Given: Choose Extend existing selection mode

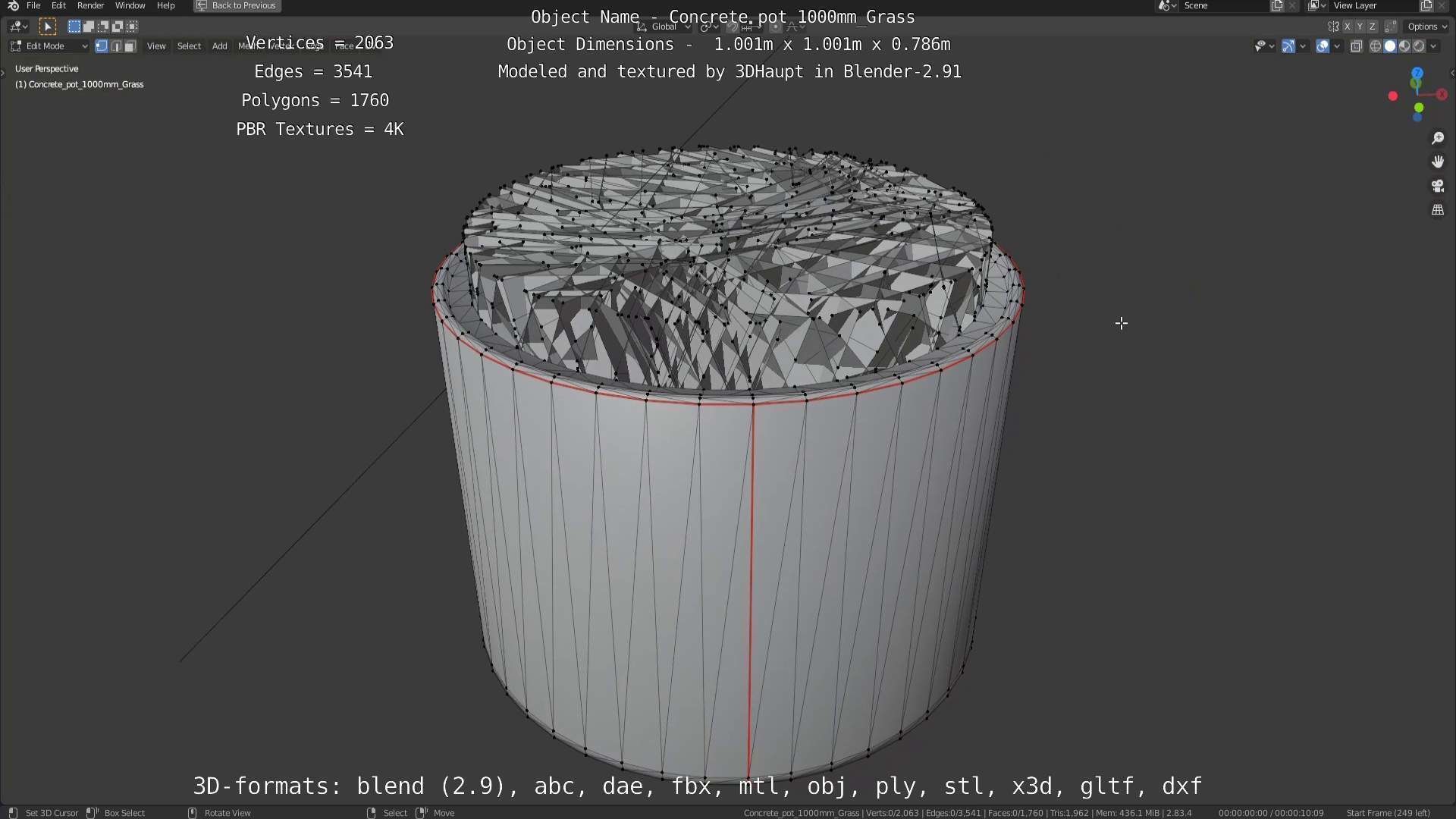Looking at the screenshot, I should point(88,27).
